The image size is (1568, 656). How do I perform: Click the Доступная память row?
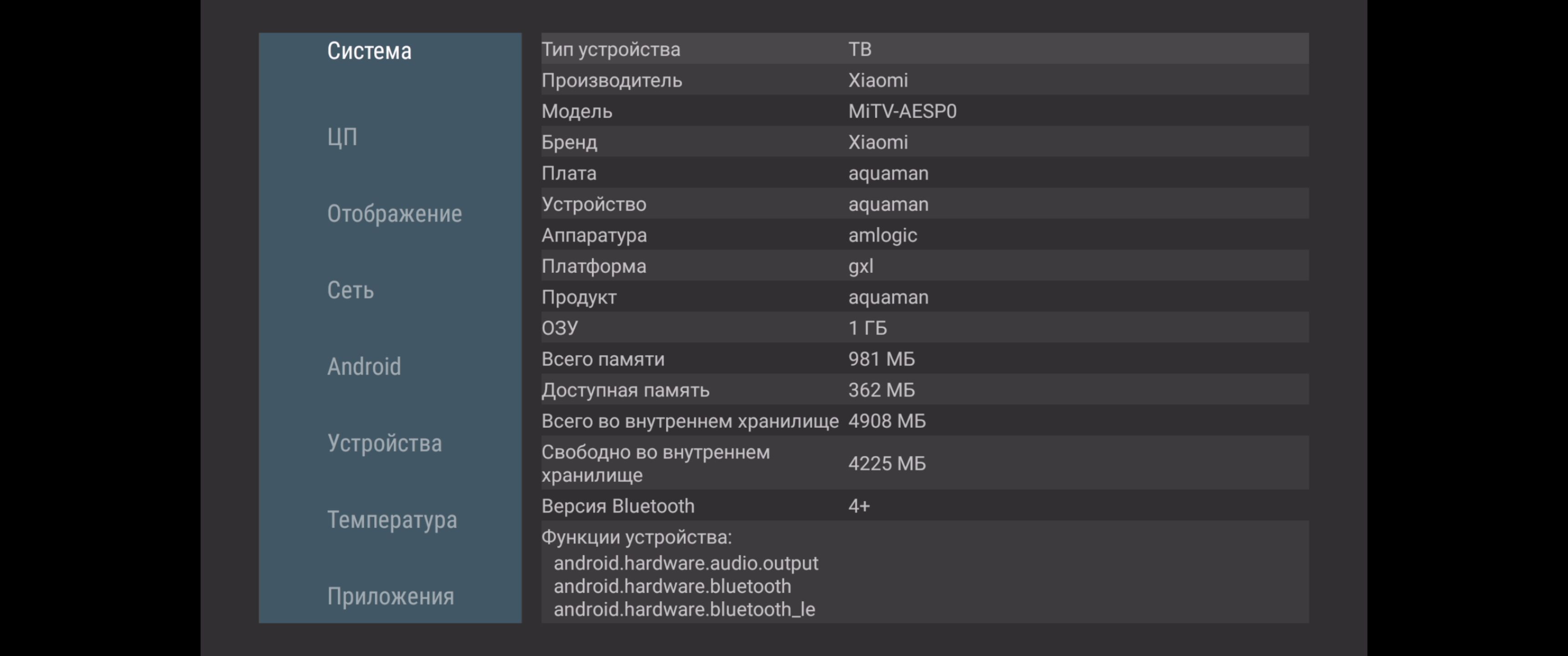click(x=924, y=390)
